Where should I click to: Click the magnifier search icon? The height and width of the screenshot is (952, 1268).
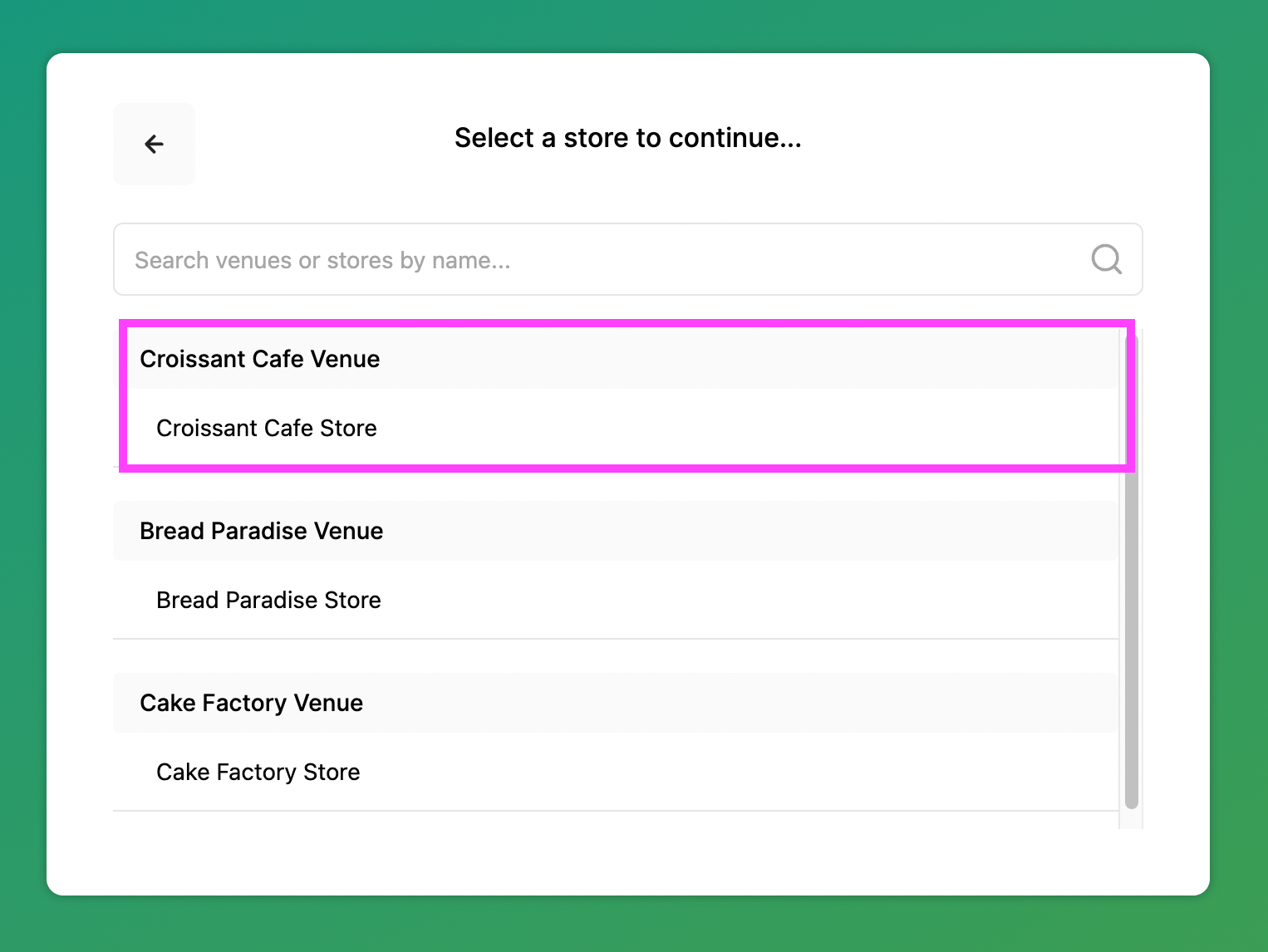[1106, 259]
